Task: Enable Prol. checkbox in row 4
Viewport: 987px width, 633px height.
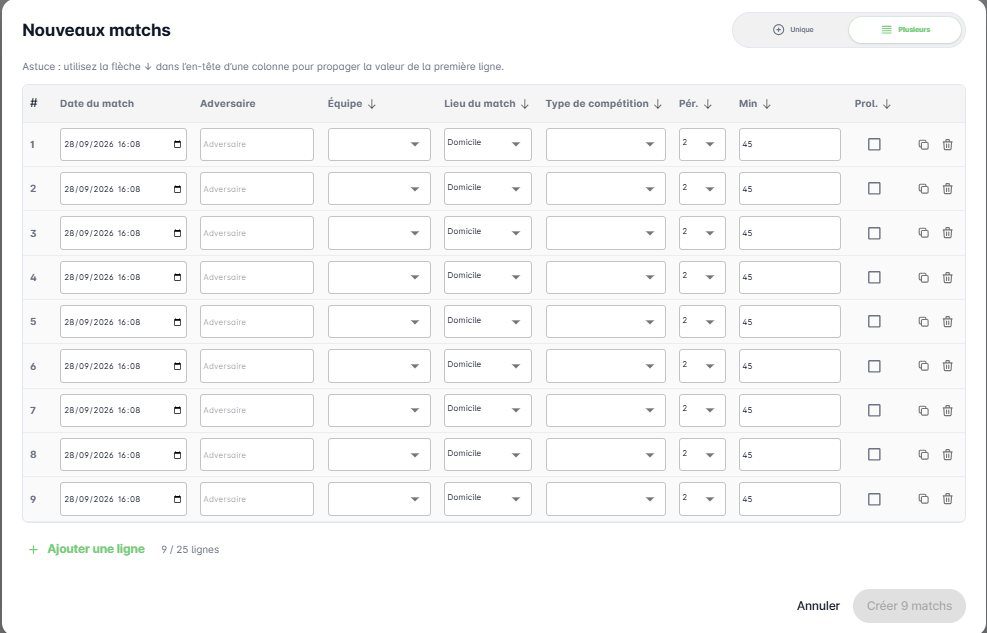Action: tap(874, 277)
